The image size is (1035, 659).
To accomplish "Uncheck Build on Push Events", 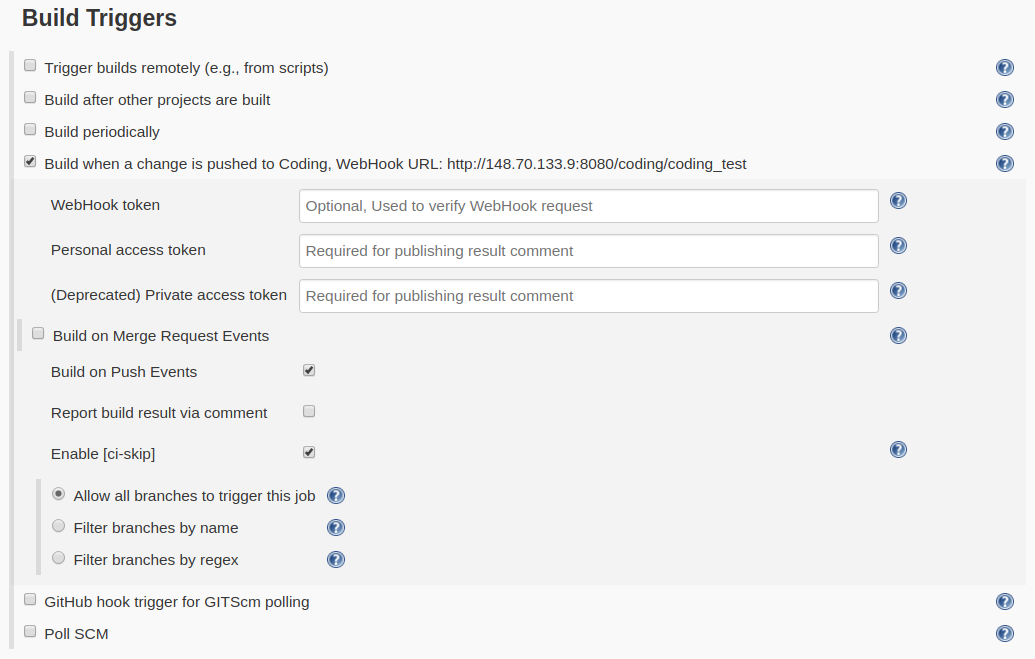I will (x=309, y=370).
